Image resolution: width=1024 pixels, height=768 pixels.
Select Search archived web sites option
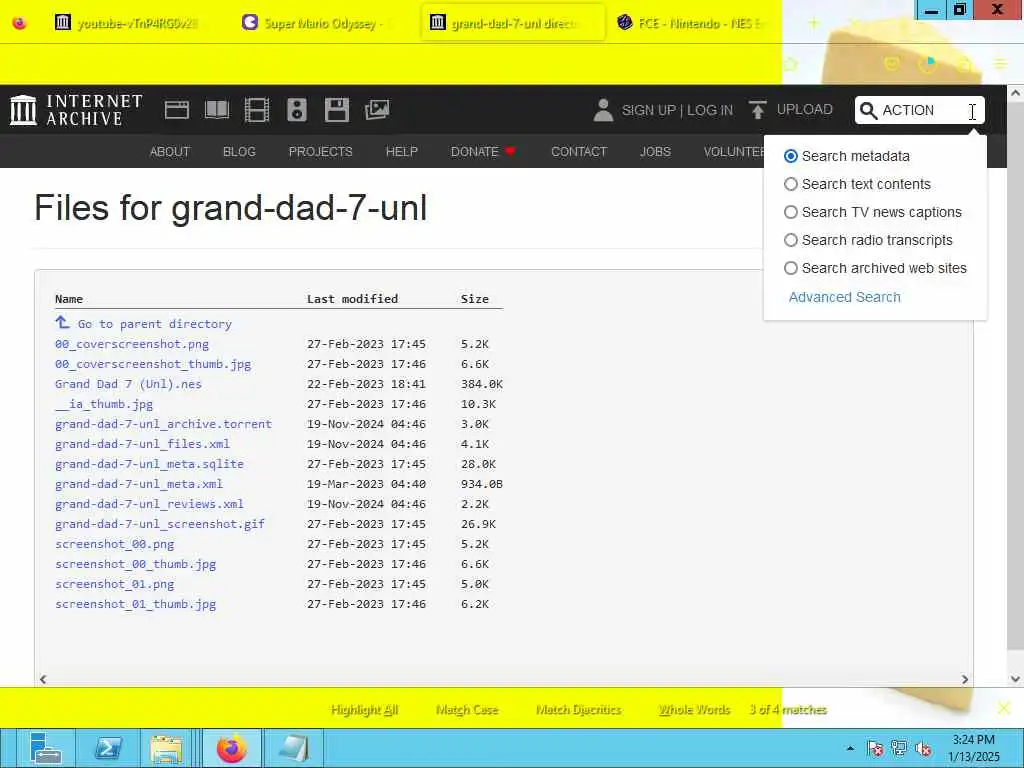pyautogui.click(x=790, y=268)
